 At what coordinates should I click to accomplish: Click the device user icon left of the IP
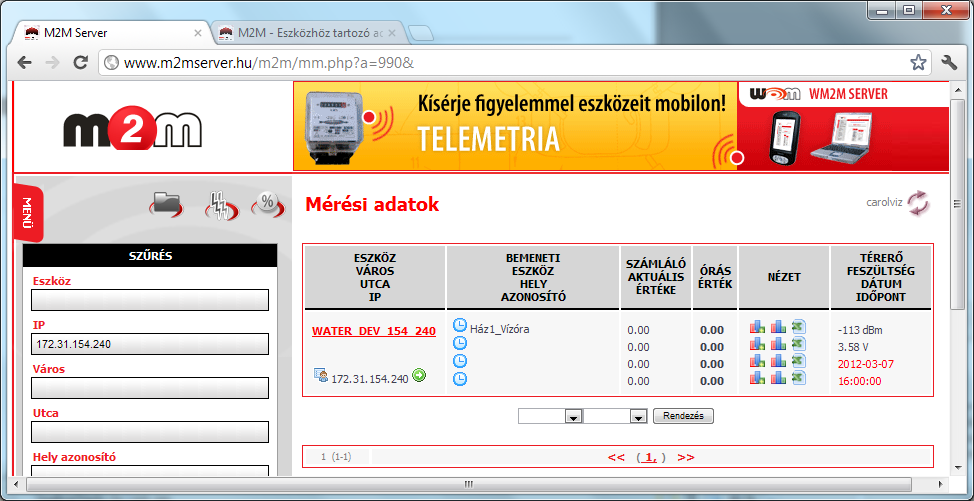pos(321,376)
